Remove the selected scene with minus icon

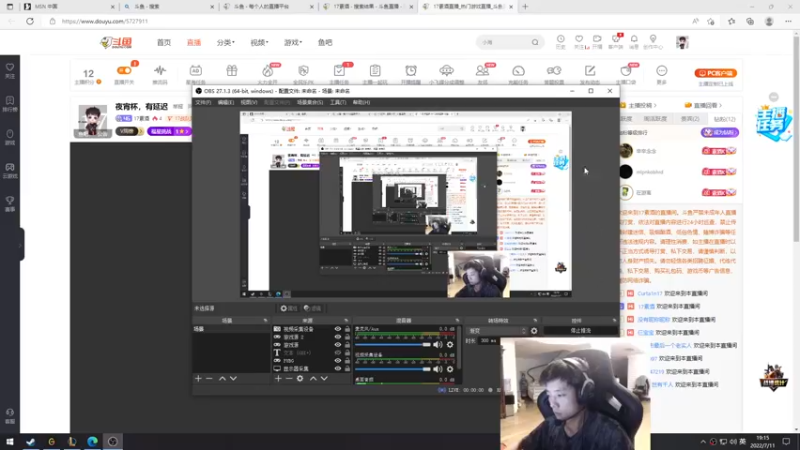209,379
